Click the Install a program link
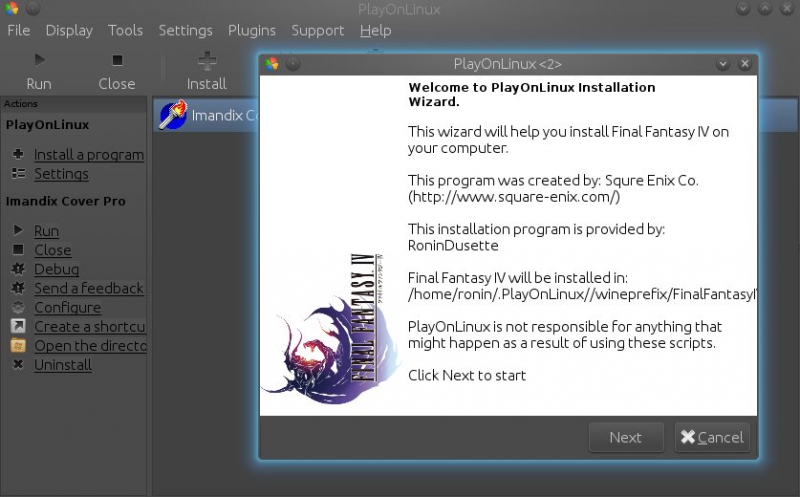This screenshot has height=497, width=800. tap(89, 154)
